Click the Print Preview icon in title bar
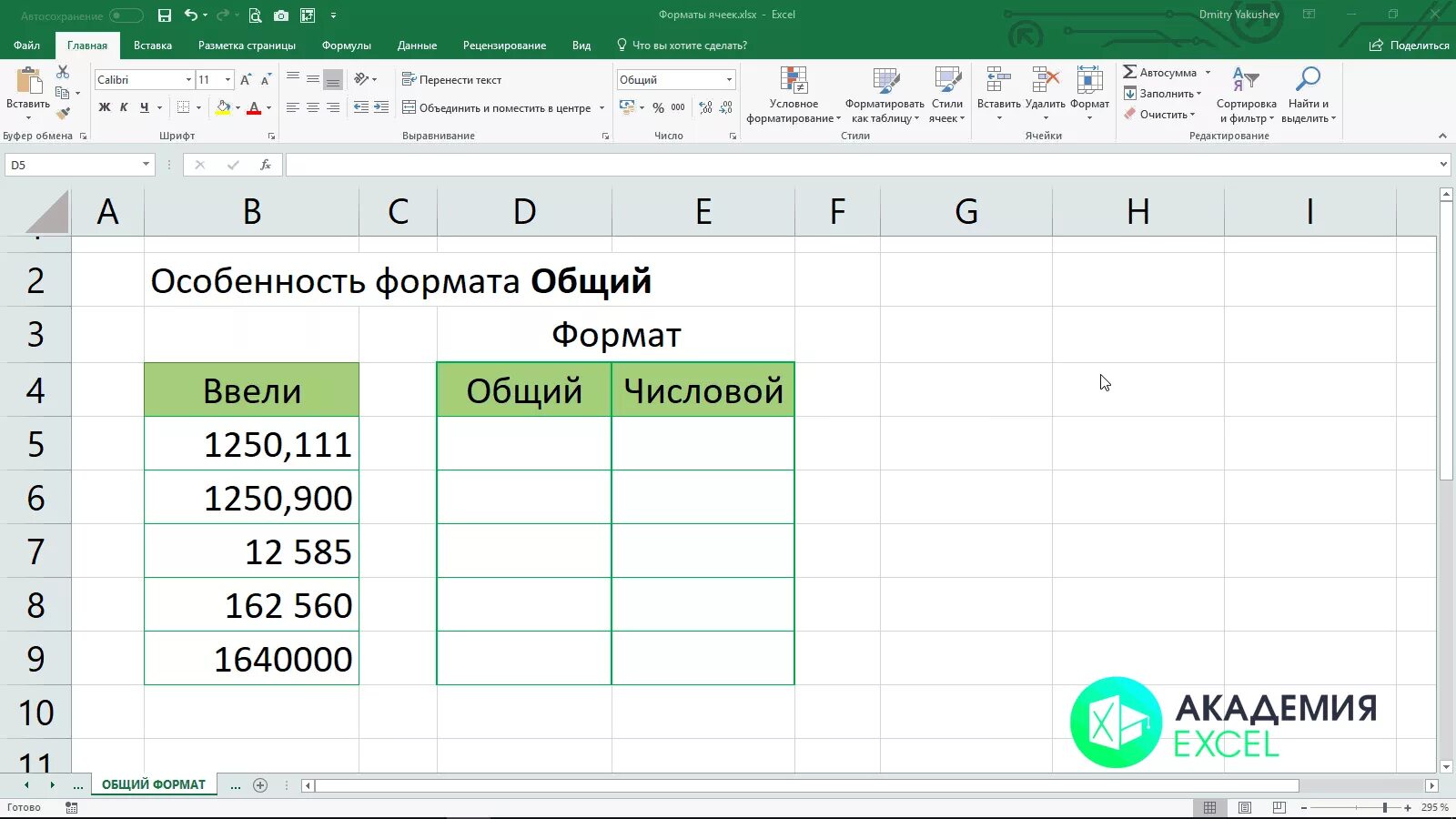This screenshot has height=819, width=1456. point(255,15)
